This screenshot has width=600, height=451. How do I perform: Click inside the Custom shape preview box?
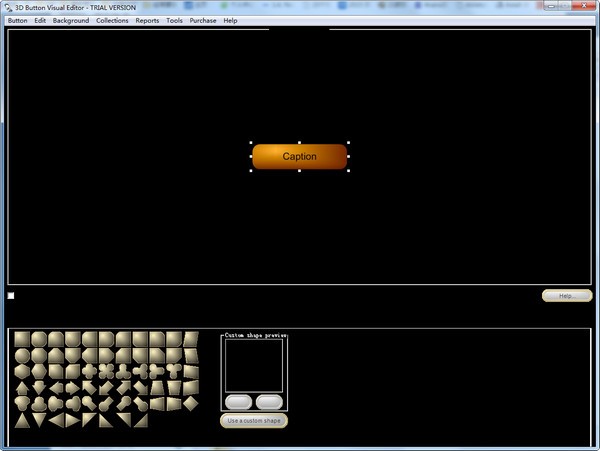[254, 365]
